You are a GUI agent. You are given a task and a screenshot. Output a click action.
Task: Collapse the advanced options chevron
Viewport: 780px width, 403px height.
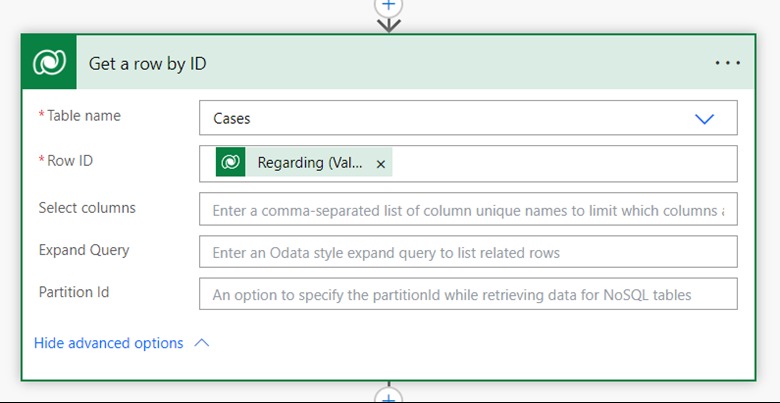coord(201,343)
